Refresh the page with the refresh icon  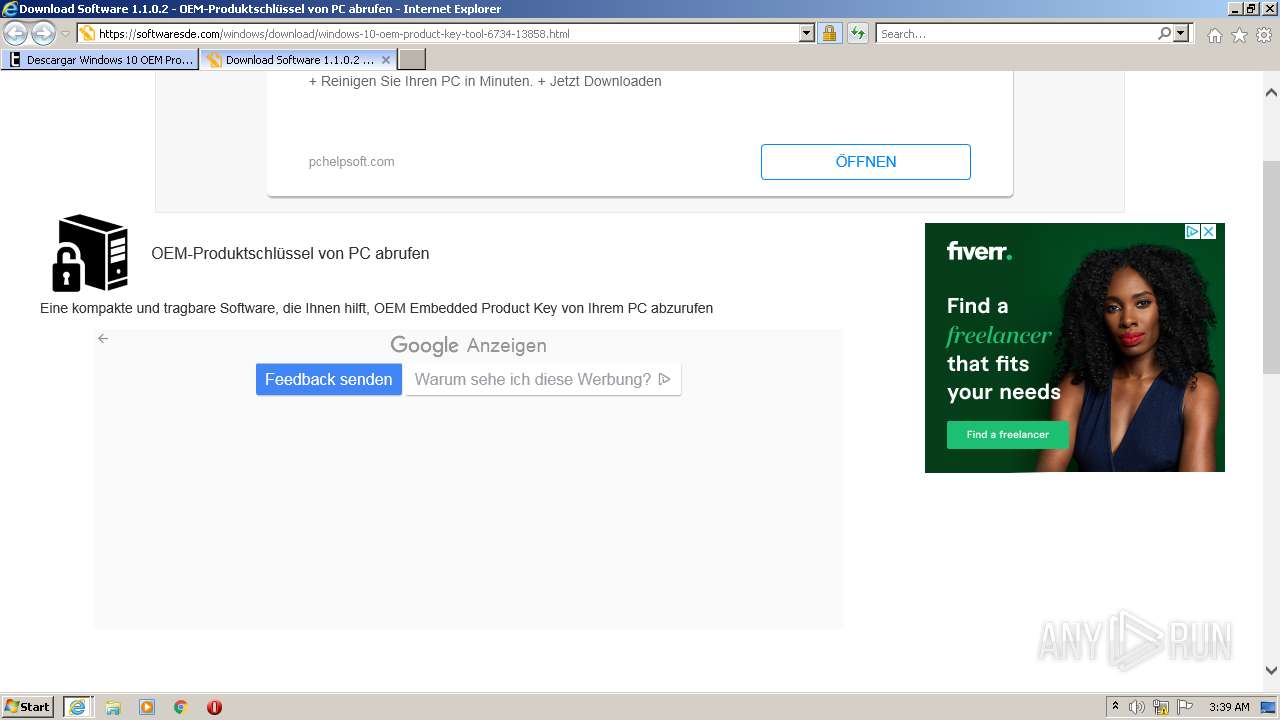(857, 34)
